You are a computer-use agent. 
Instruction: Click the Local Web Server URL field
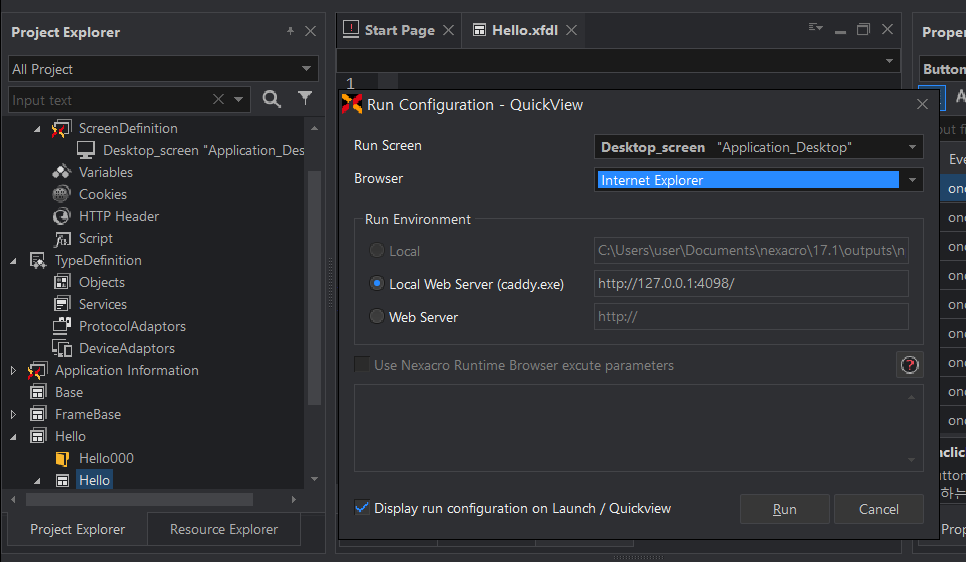point(751,283)
